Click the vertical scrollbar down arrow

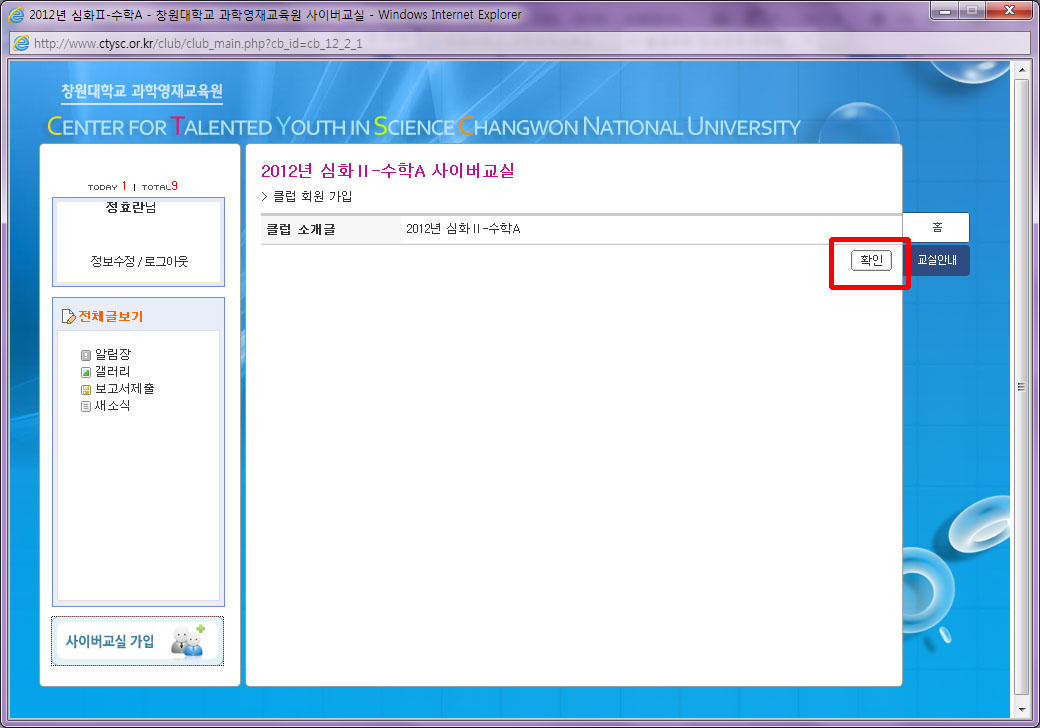coord(1021,709)
